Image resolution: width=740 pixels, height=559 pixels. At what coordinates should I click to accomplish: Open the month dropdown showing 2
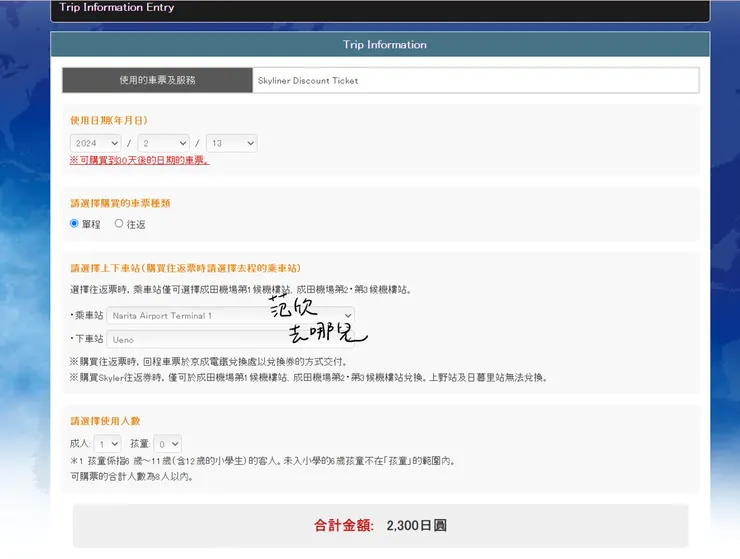point(163,143)
